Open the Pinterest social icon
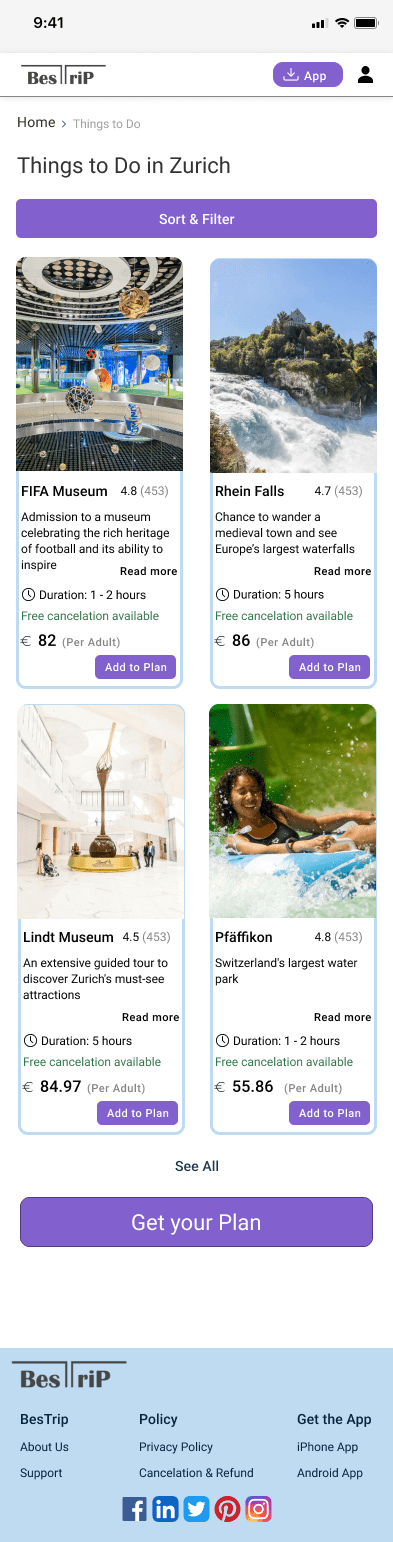The image size is (393, 1542). pos(228,1508)
